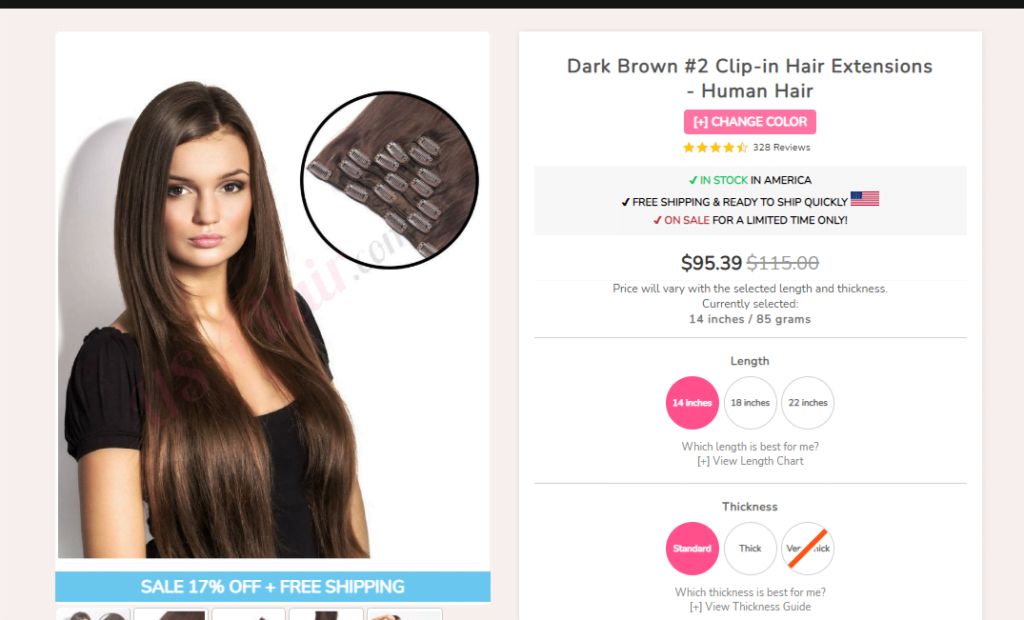Expand the View Length Chart link
The image size is (1024, 620).
(x=750, y=461)
